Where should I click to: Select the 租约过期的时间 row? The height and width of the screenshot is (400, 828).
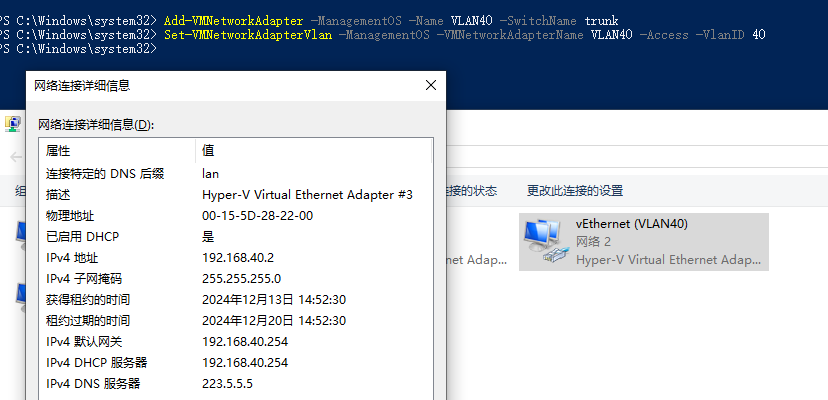click(x=236, y=321)
